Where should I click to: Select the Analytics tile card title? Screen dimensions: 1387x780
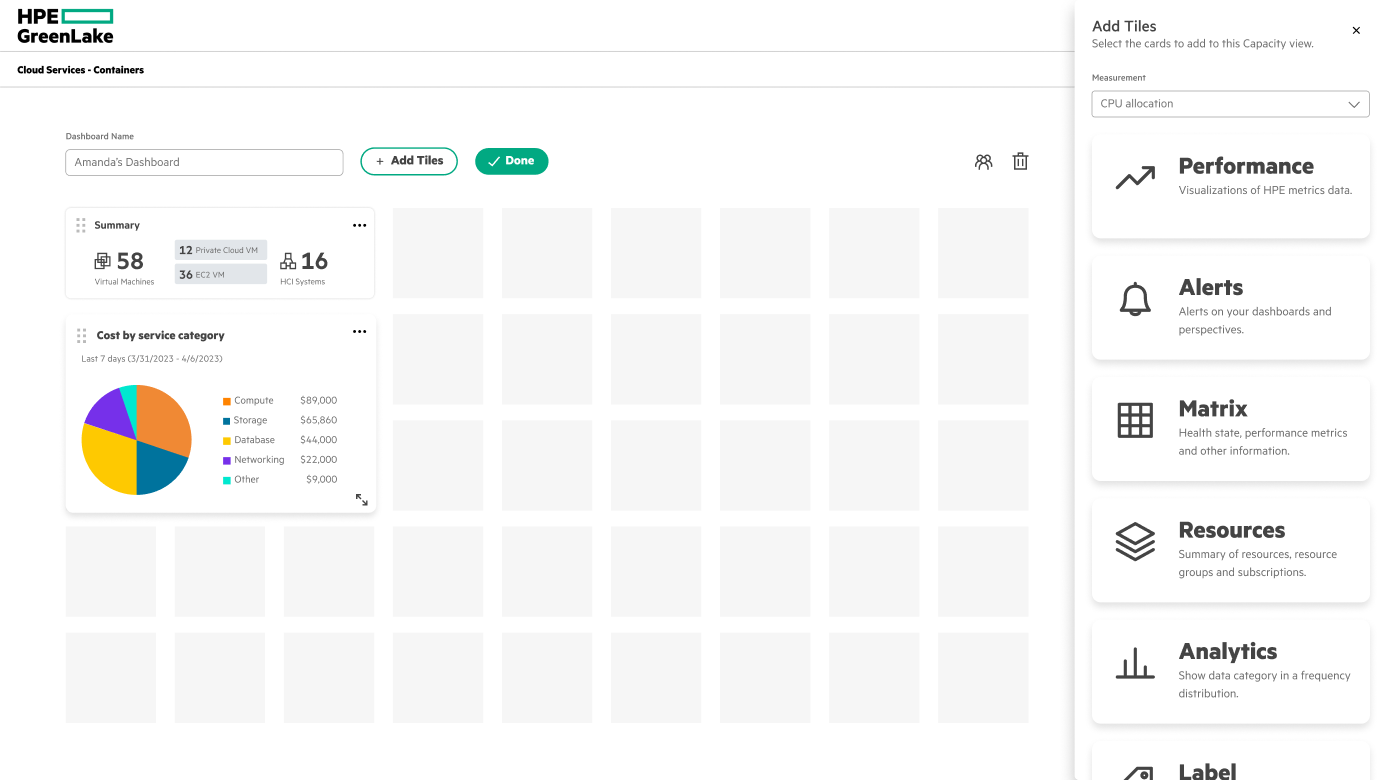1228,651
